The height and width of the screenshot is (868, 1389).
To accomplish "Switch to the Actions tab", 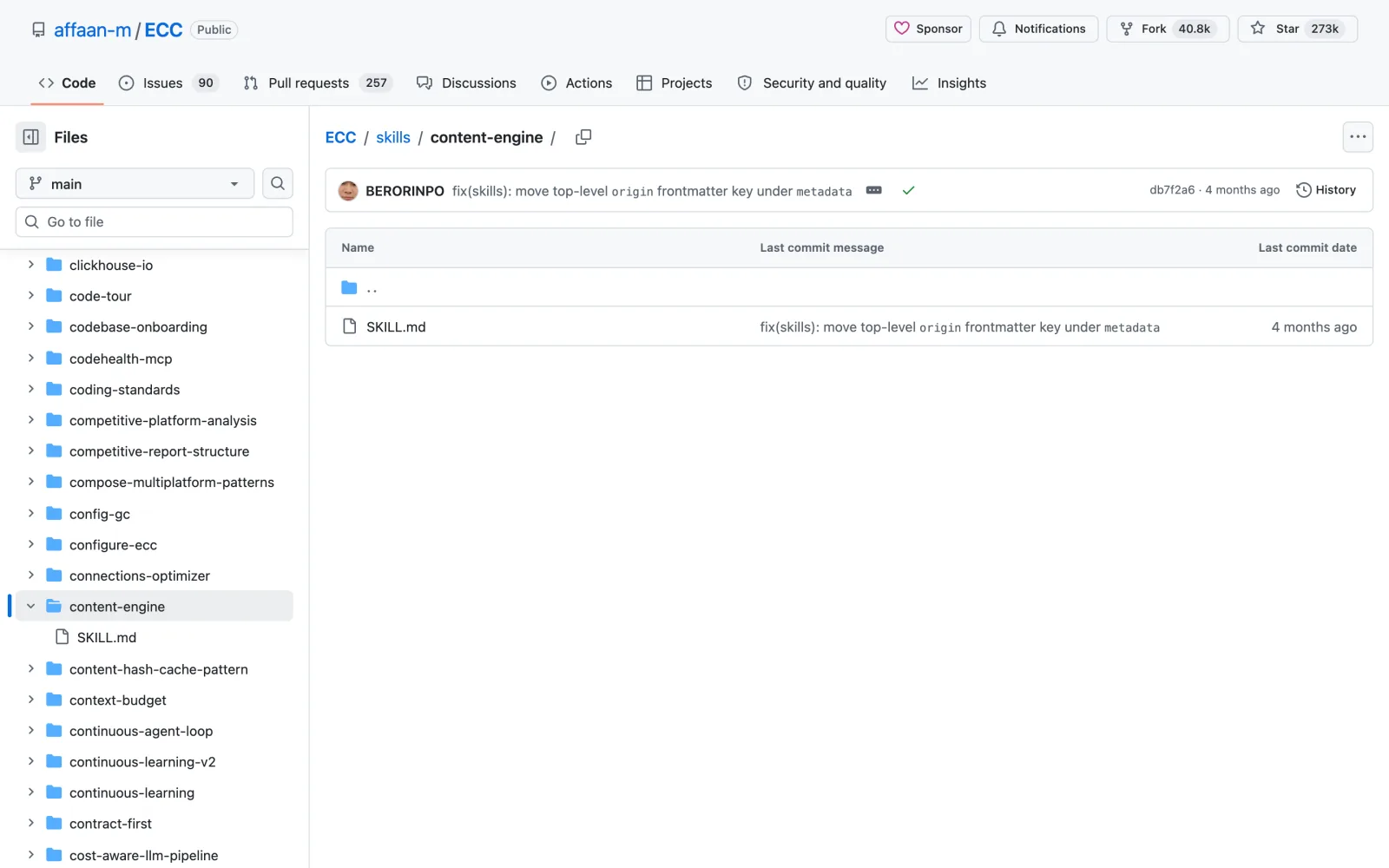I will tap(576, 83).
